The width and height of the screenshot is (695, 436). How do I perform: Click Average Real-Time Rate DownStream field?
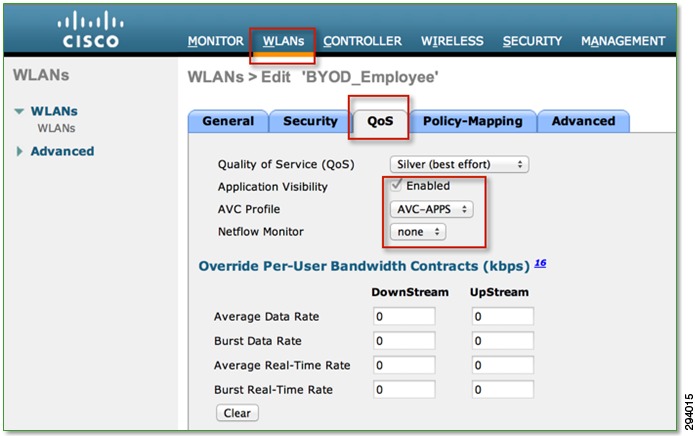(x=404, y=365)
